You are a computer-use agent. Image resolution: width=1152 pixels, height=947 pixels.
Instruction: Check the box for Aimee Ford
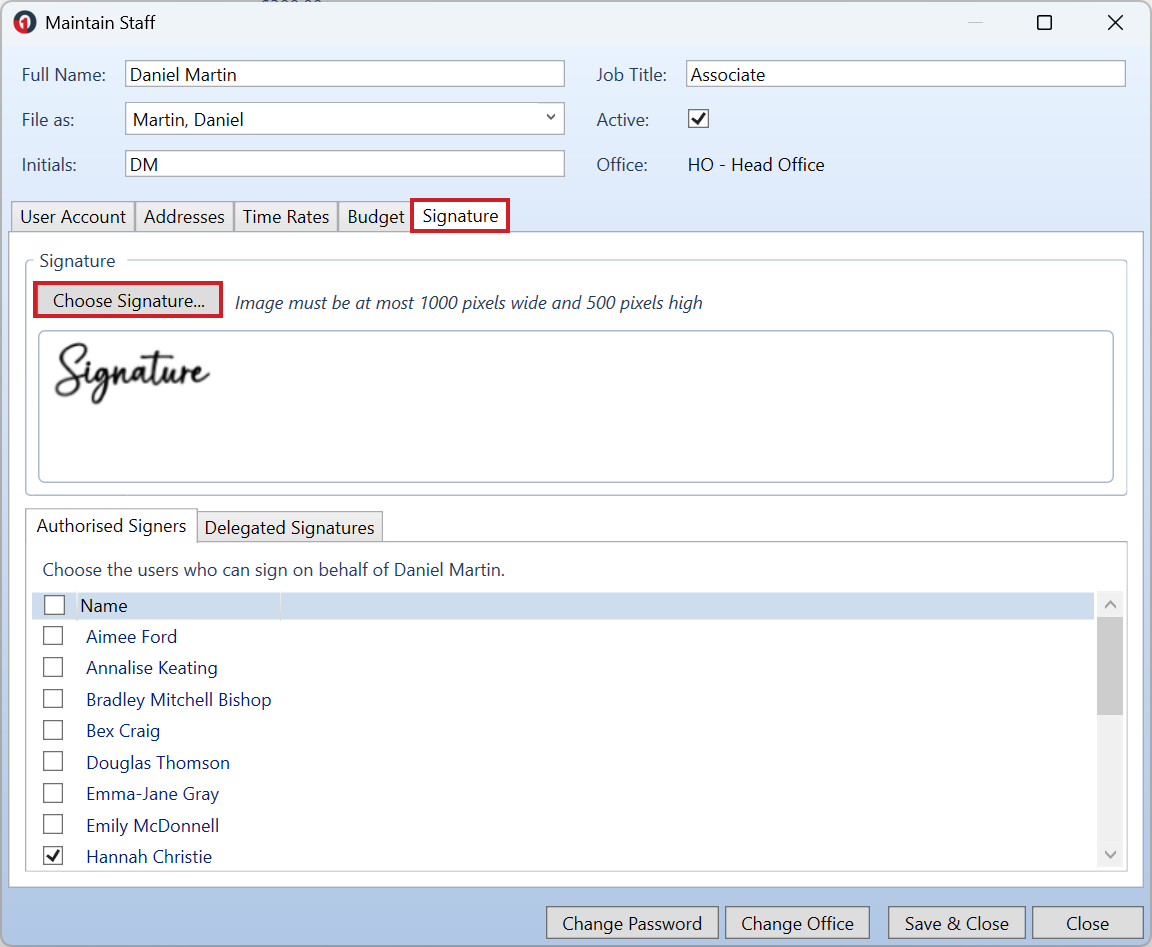53,635
